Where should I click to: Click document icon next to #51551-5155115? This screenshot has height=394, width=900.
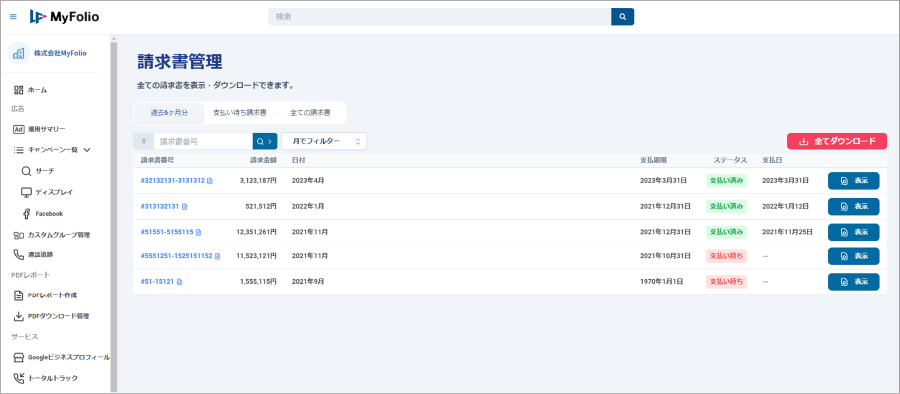(199, 233)
